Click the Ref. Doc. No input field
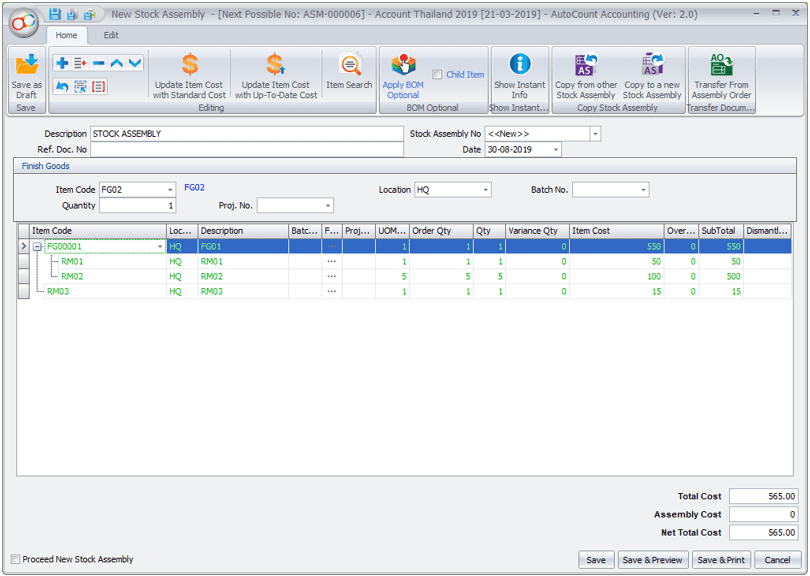This screenshot has height=576, width=810. (x=246, y=150)
